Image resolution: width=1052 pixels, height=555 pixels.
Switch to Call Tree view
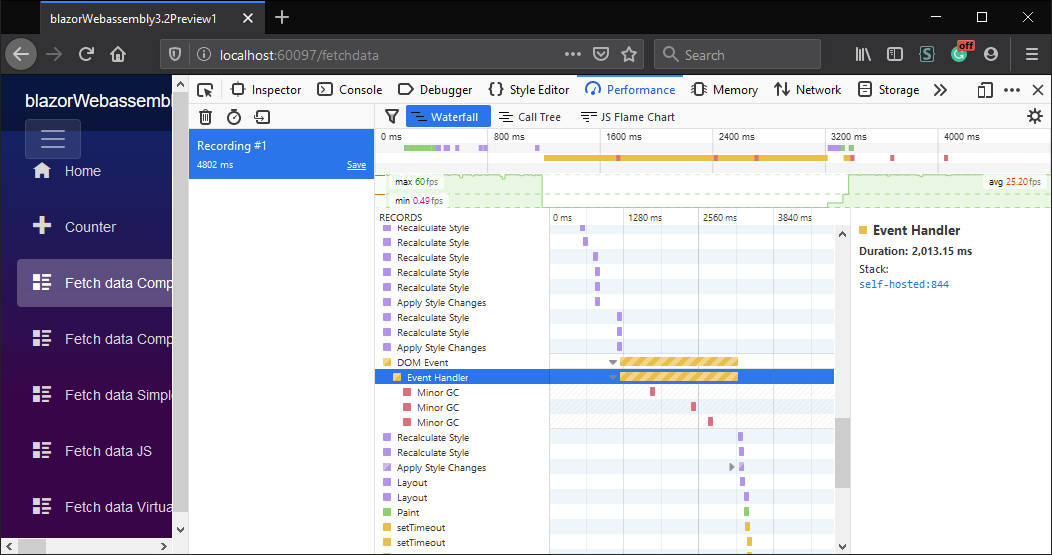530,117
